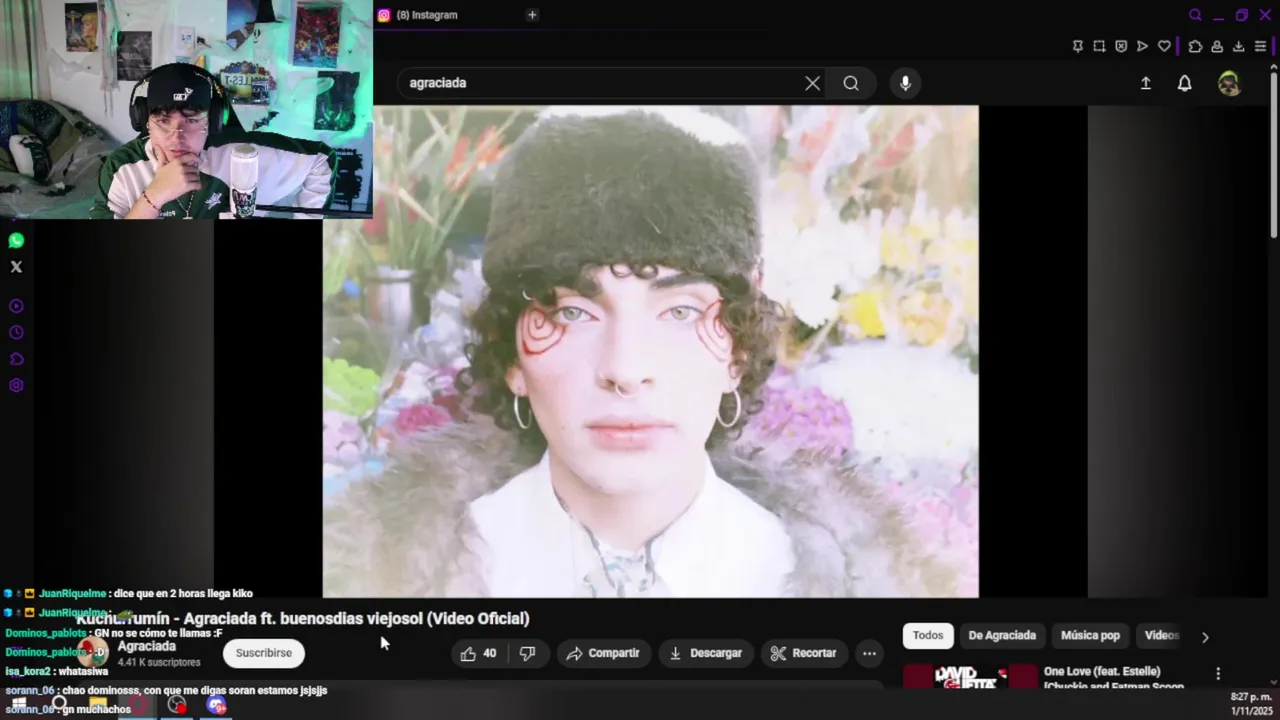Open the extensions puzzle icon
1280x720 pixels.
1195,46
